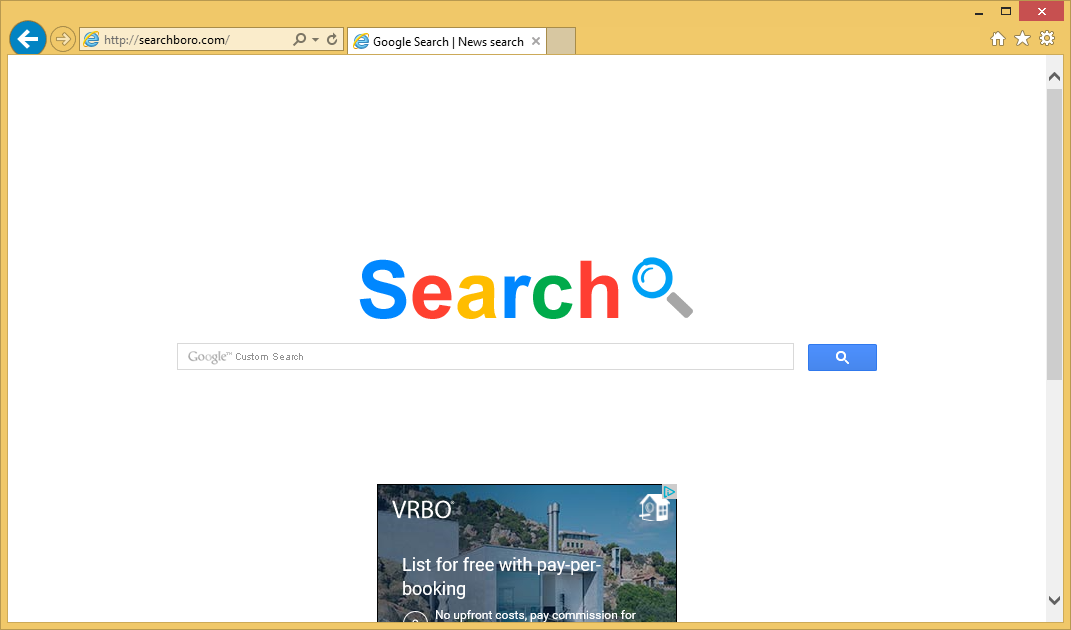Click the blue search button with magnifier icon
This screenshot has height=630, width=1071.
(841, 357)
